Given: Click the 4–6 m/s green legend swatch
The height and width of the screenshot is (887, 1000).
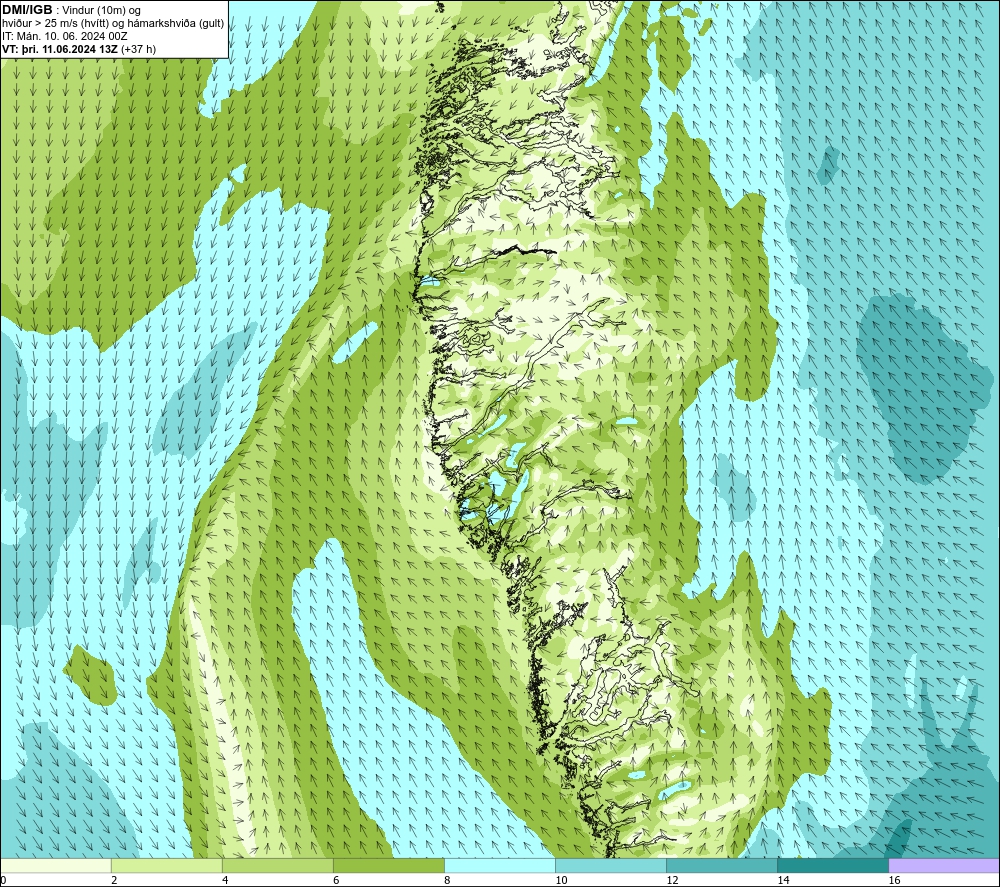Looking at the screenshot, I should pyautogui.click(x=277, y=865).
